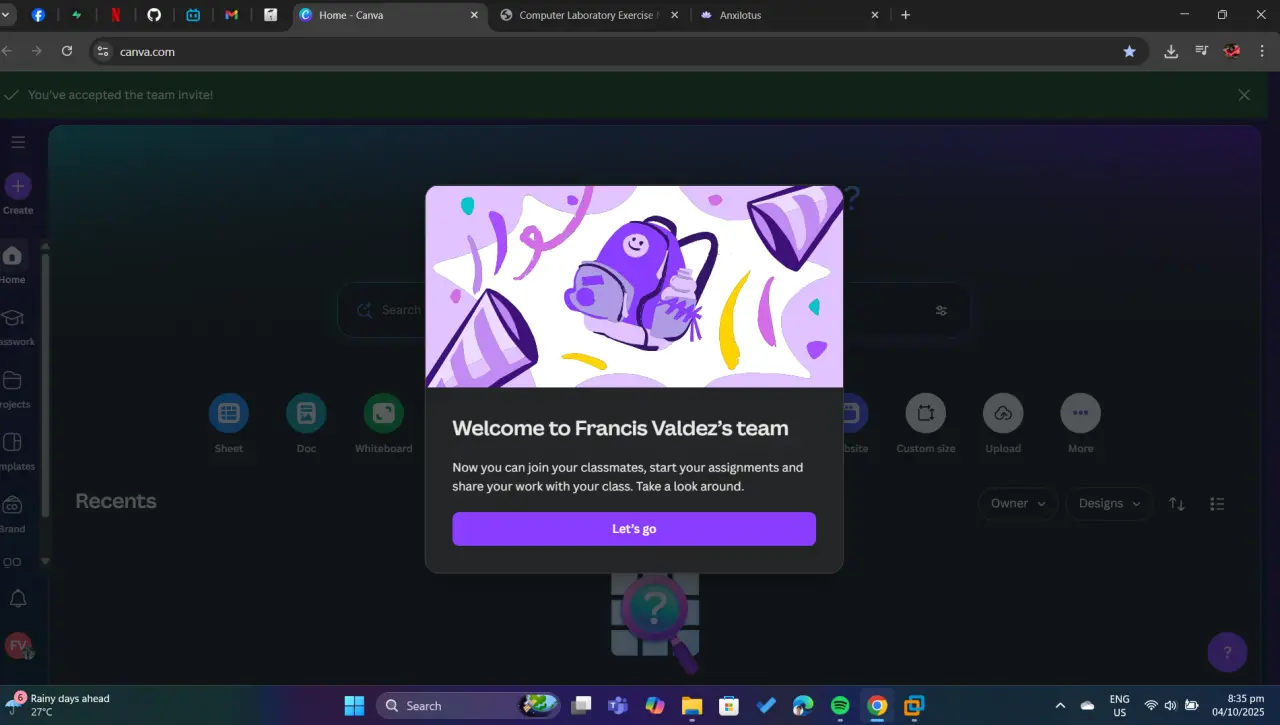Viewport: 1280px width, 725px height.
Task: Open the FV profile avatar
Action: [18, 646]
